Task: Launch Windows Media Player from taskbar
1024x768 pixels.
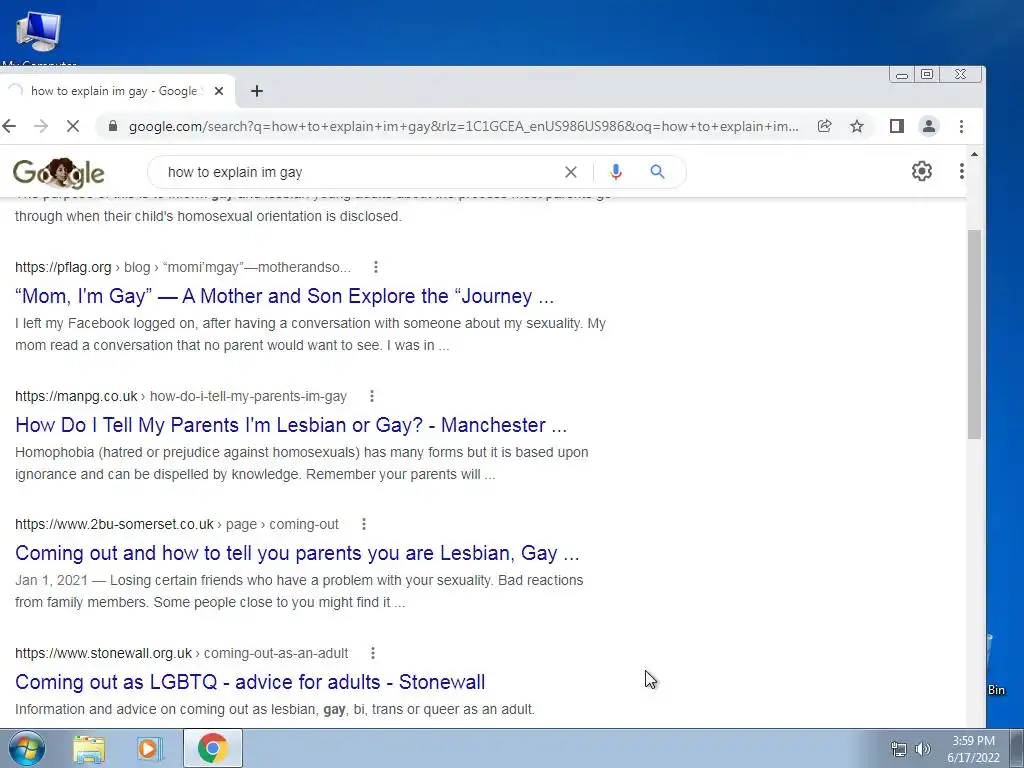Action: (x=150, y=748)
